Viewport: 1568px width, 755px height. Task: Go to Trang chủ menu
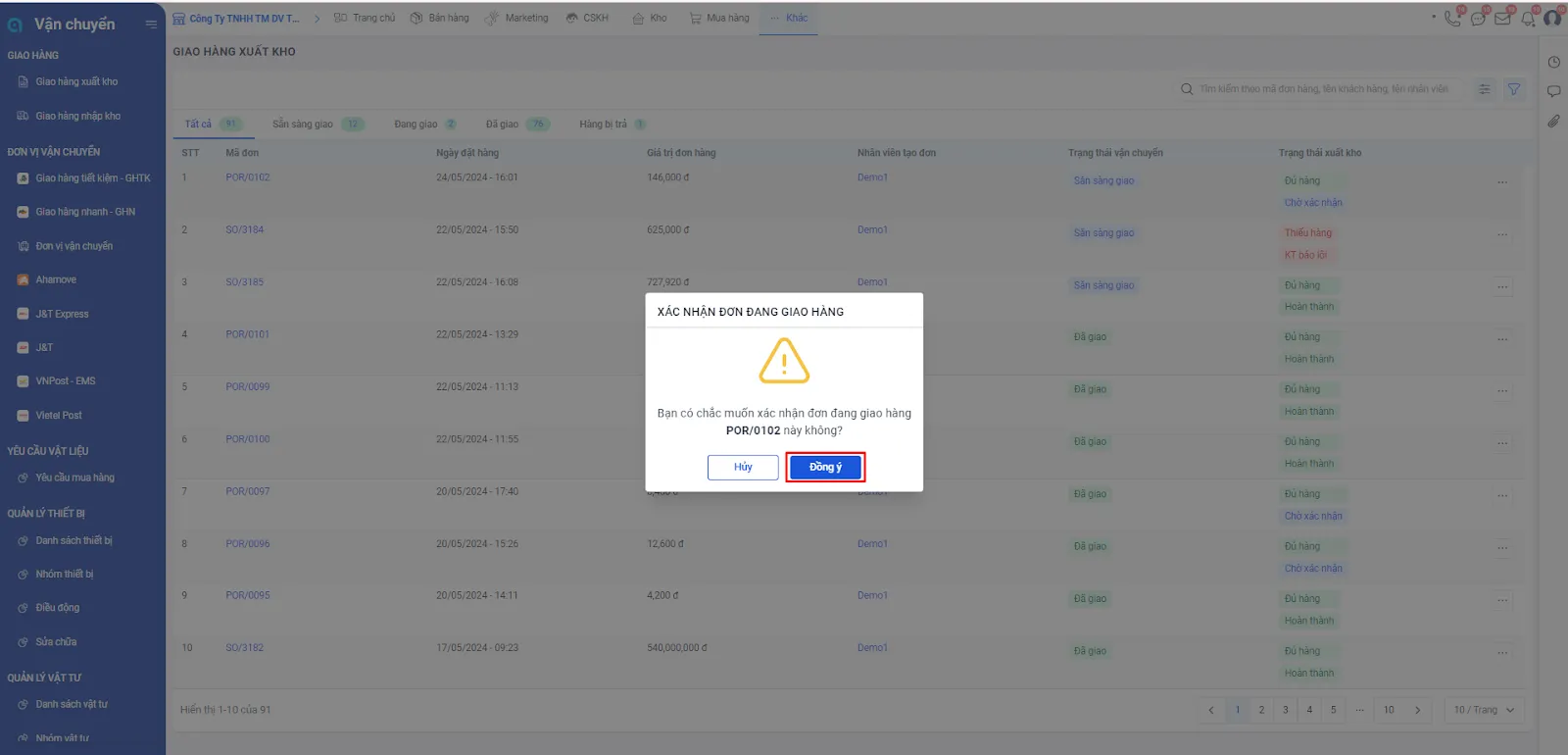(x=365, y=18)
